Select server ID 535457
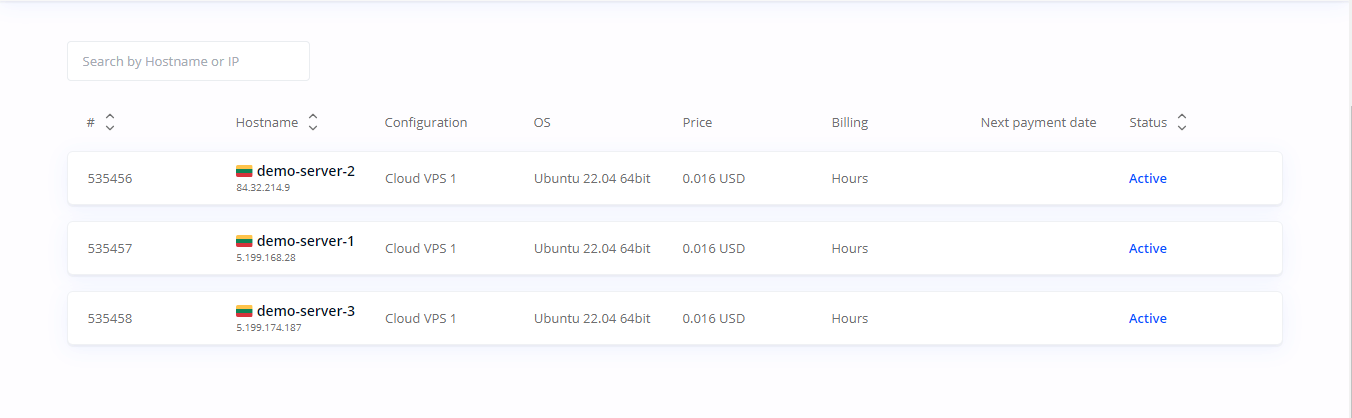The width and height of the screenshot is (1352, 418). [110, 249]
